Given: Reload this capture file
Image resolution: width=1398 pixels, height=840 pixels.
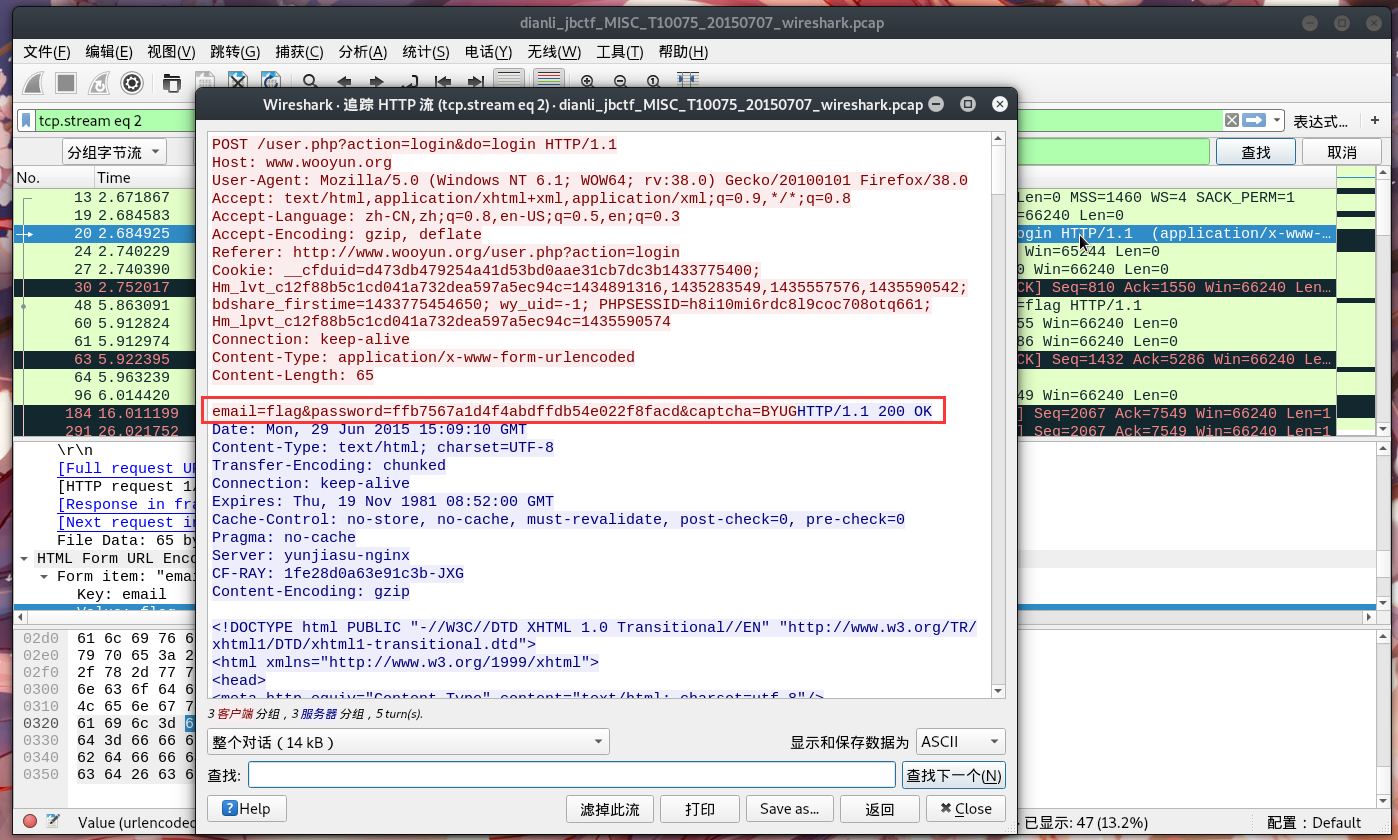Looking at the screenshot, I should 270,83.
